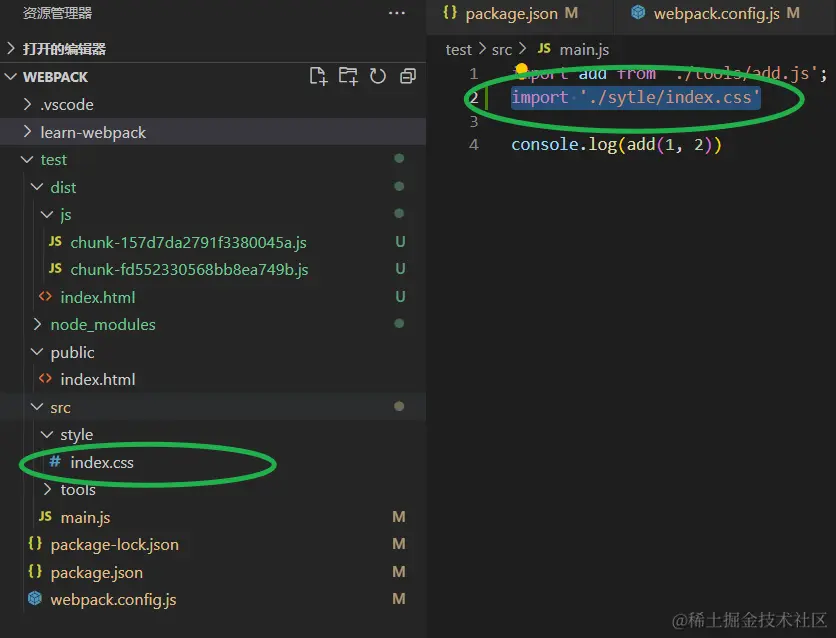This screenshot has width=836, height=638.
Task: Open chunk-fd552330568bb8ea749b.js file
Action: coord(189,270)
